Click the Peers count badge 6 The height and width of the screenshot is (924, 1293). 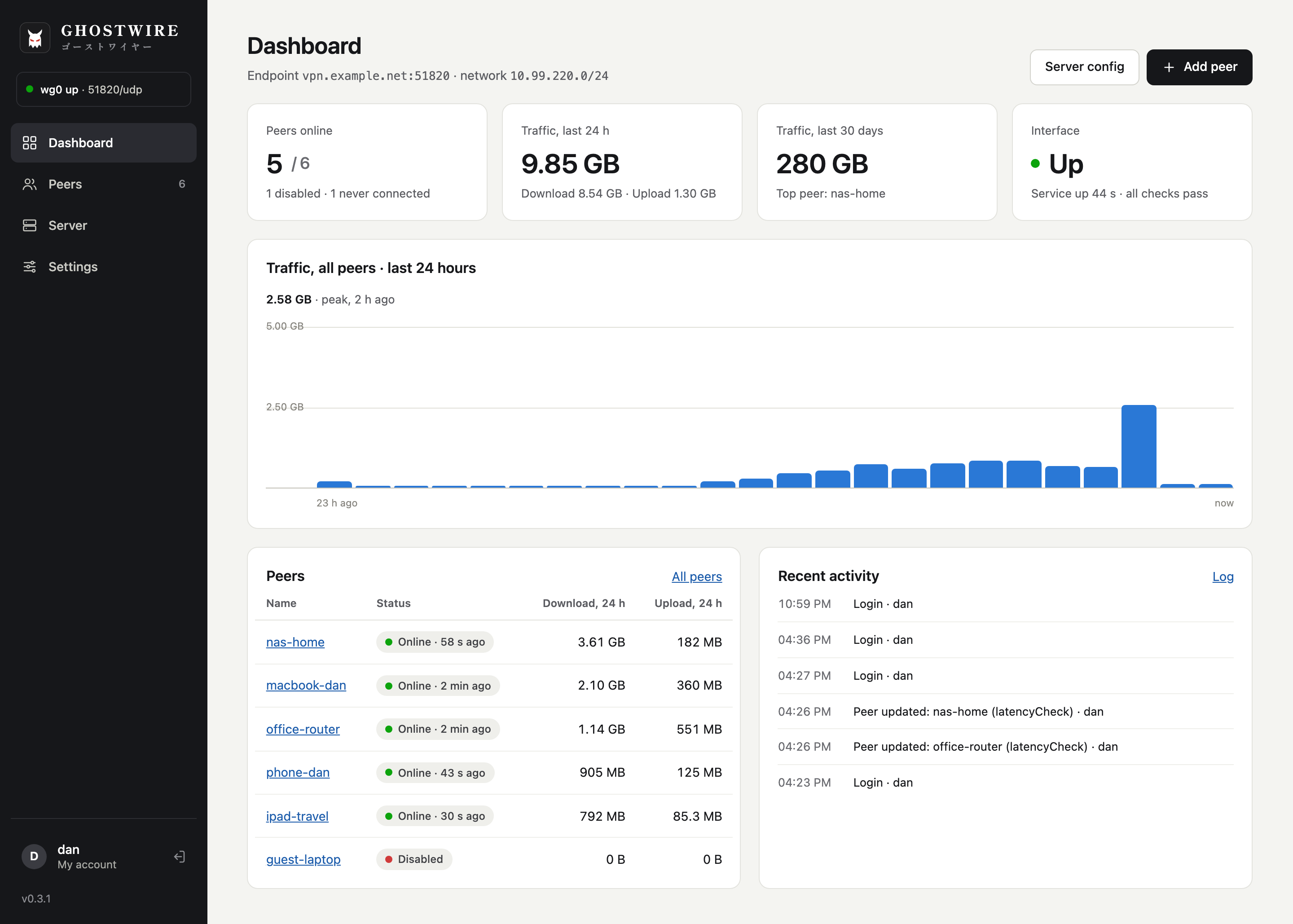coord(181,184)
